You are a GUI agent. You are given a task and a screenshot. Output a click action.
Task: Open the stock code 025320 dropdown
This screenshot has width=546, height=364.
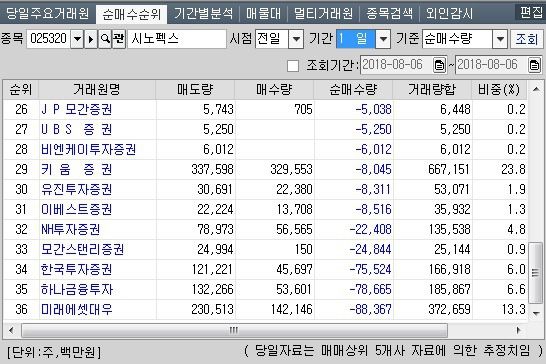[77, 39]
